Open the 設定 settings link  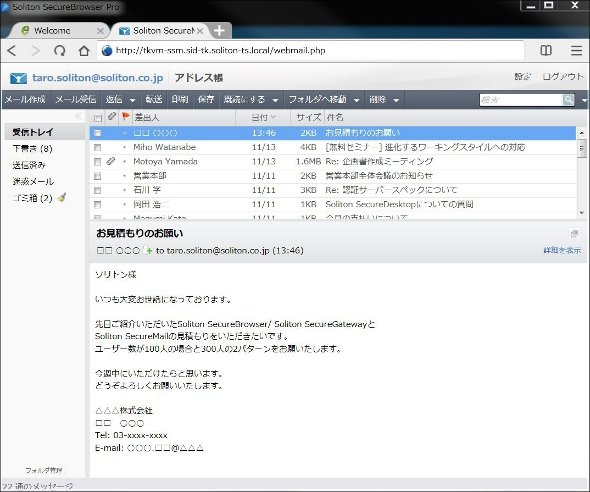(523, 76)
